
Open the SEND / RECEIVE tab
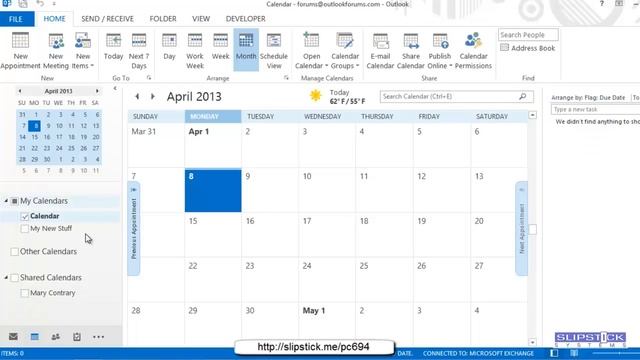[x=107, y=19]
